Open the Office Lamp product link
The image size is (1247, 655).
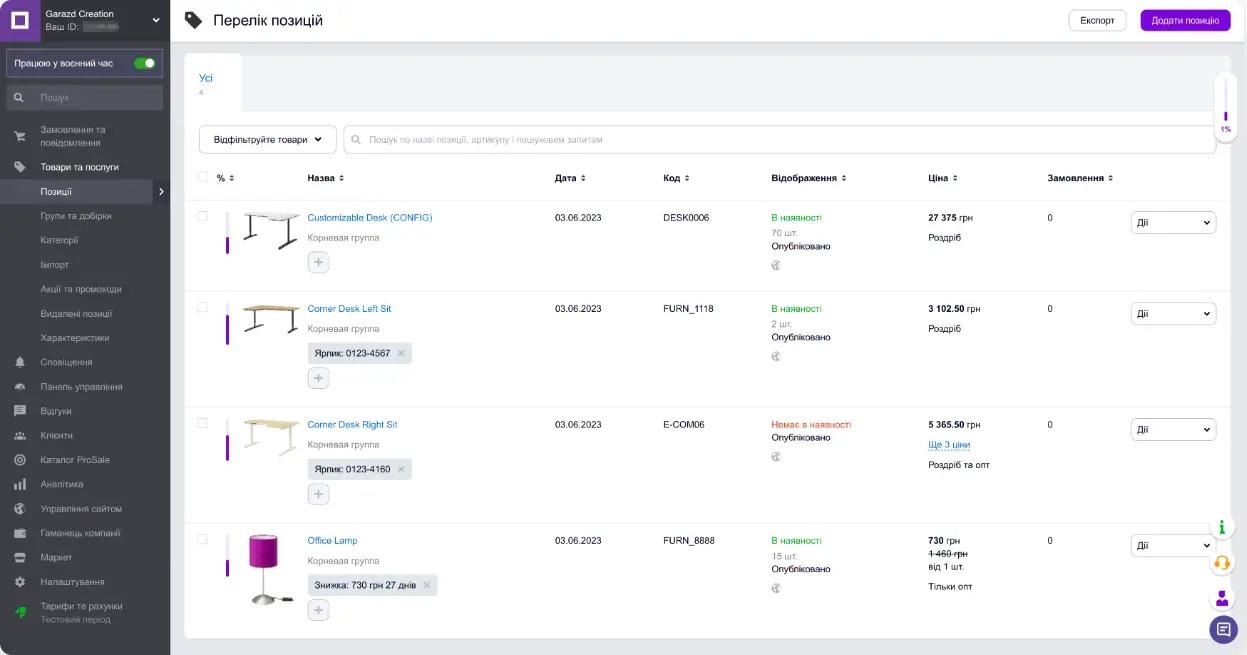click(x=332, y=541)
